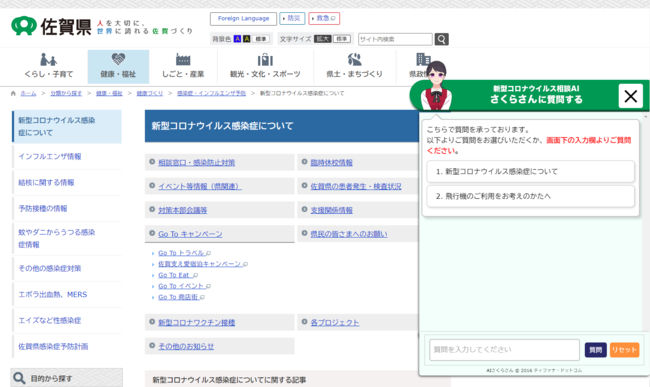This screenshot has width=650, height=387.
Task: Click the home icon in breadcrumb
Action: click(x=13, y=93)
